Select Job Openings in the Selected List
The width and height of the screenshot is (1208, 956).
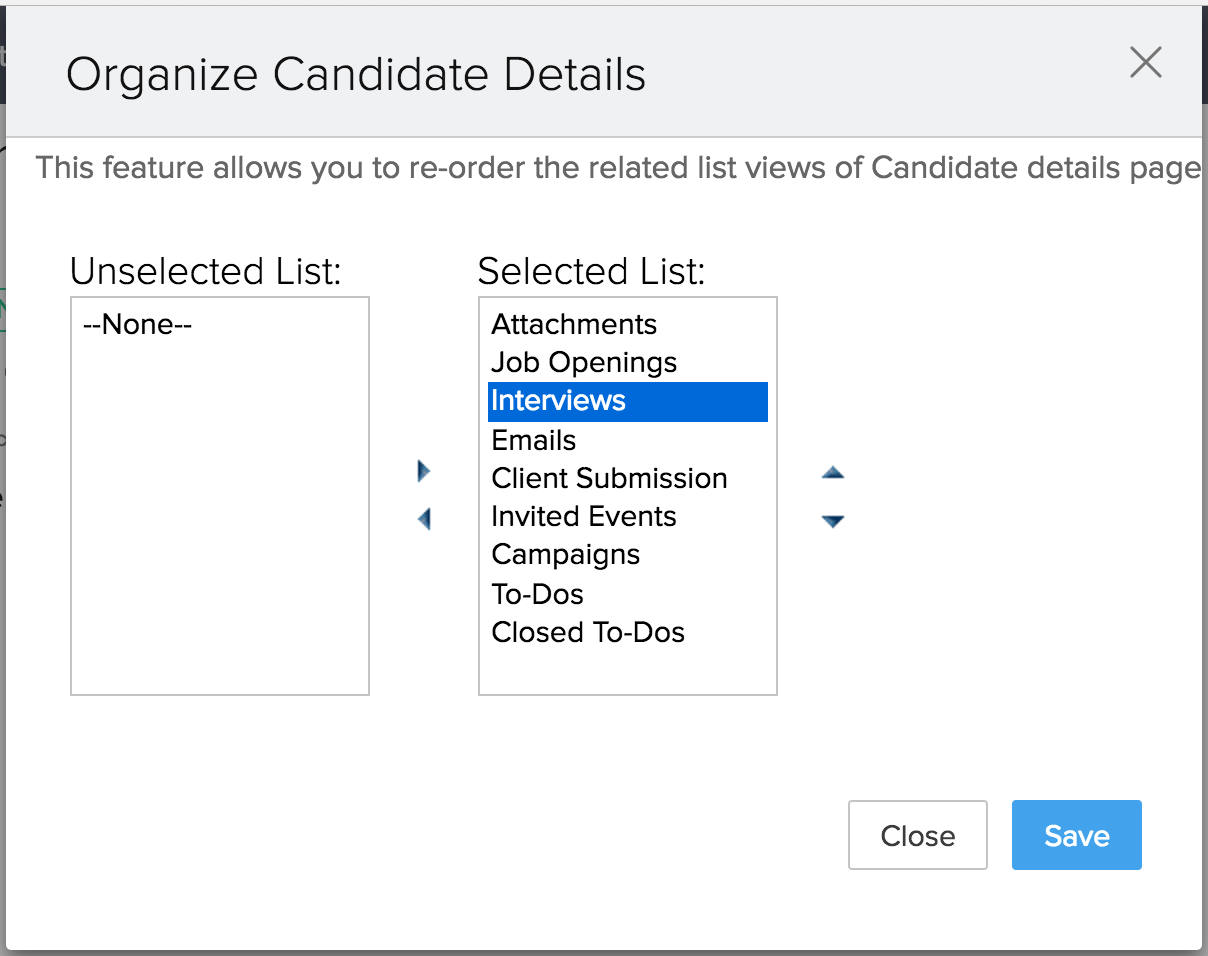628,362
